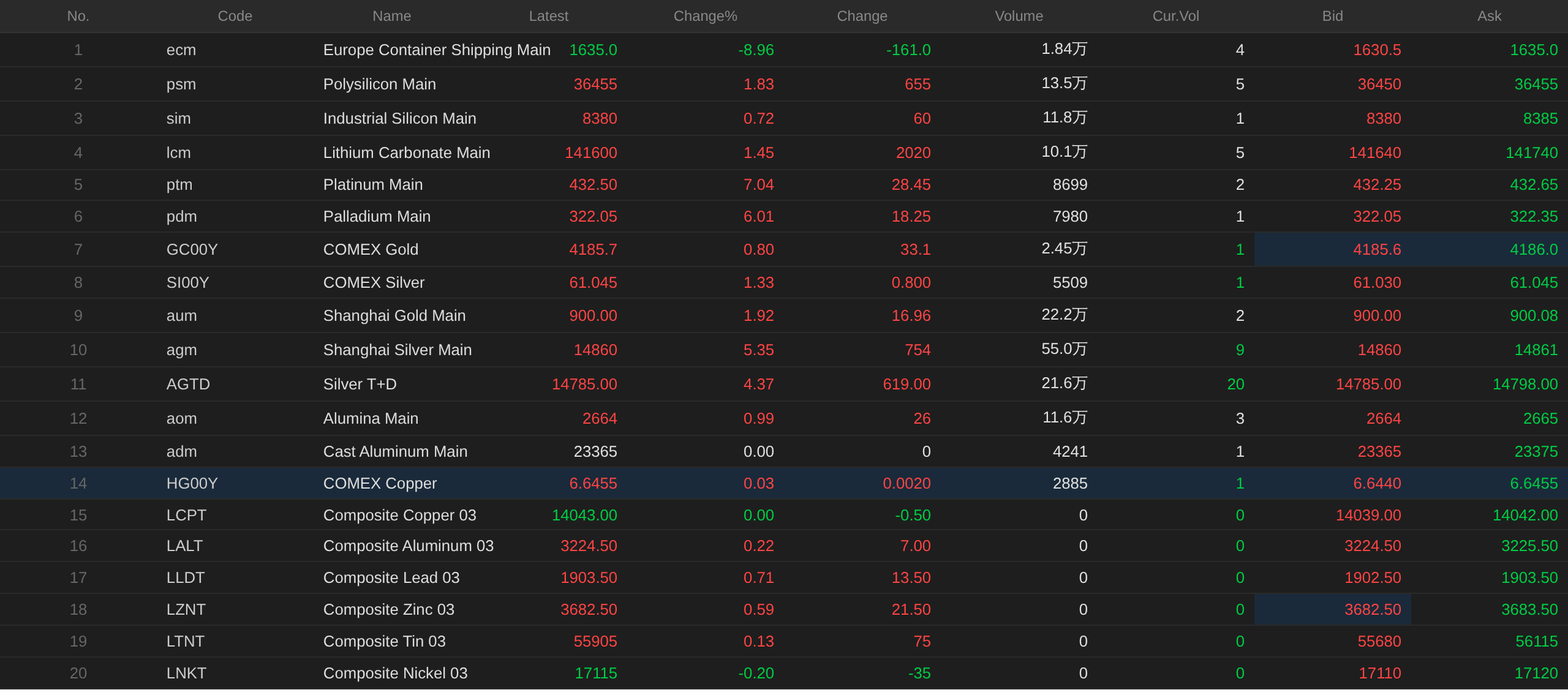Image resolution: width=1568 pixels, height=698 pixels.
Task: Click the Cur.Vol column header
Action: coord(1175,16)
